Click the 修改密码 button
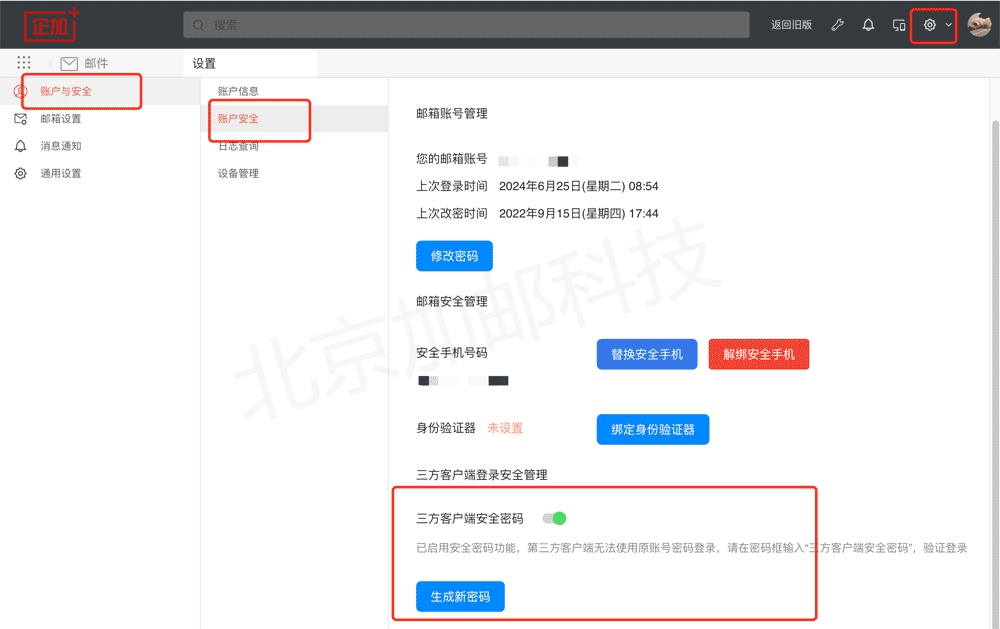The width and height of the screenshot is (1000, 629). tap(453, 255)
